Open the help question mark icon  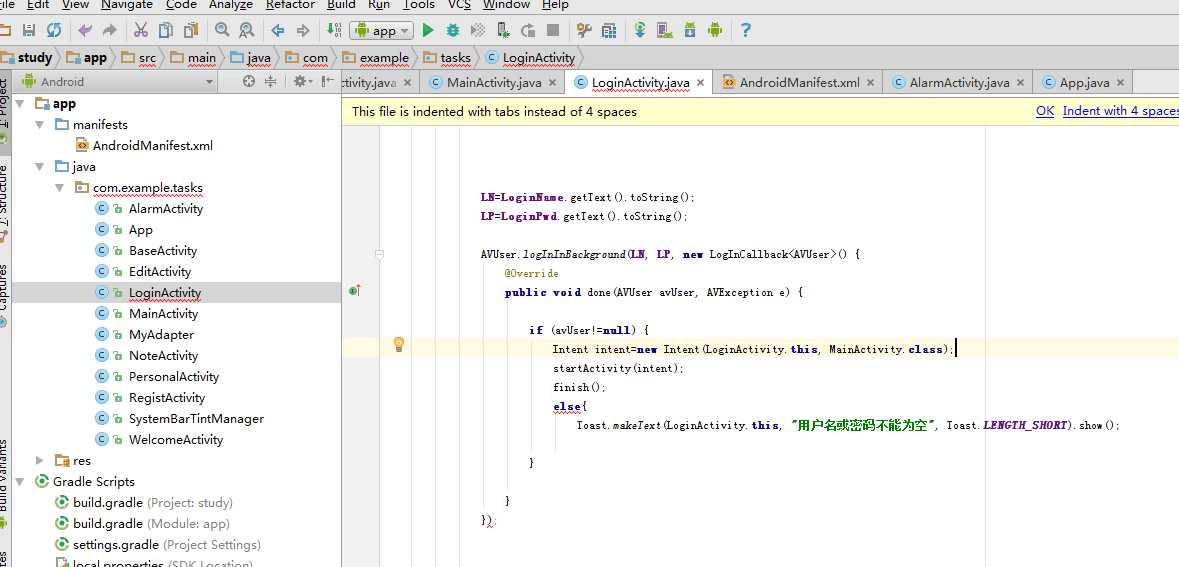coord(745,30)
